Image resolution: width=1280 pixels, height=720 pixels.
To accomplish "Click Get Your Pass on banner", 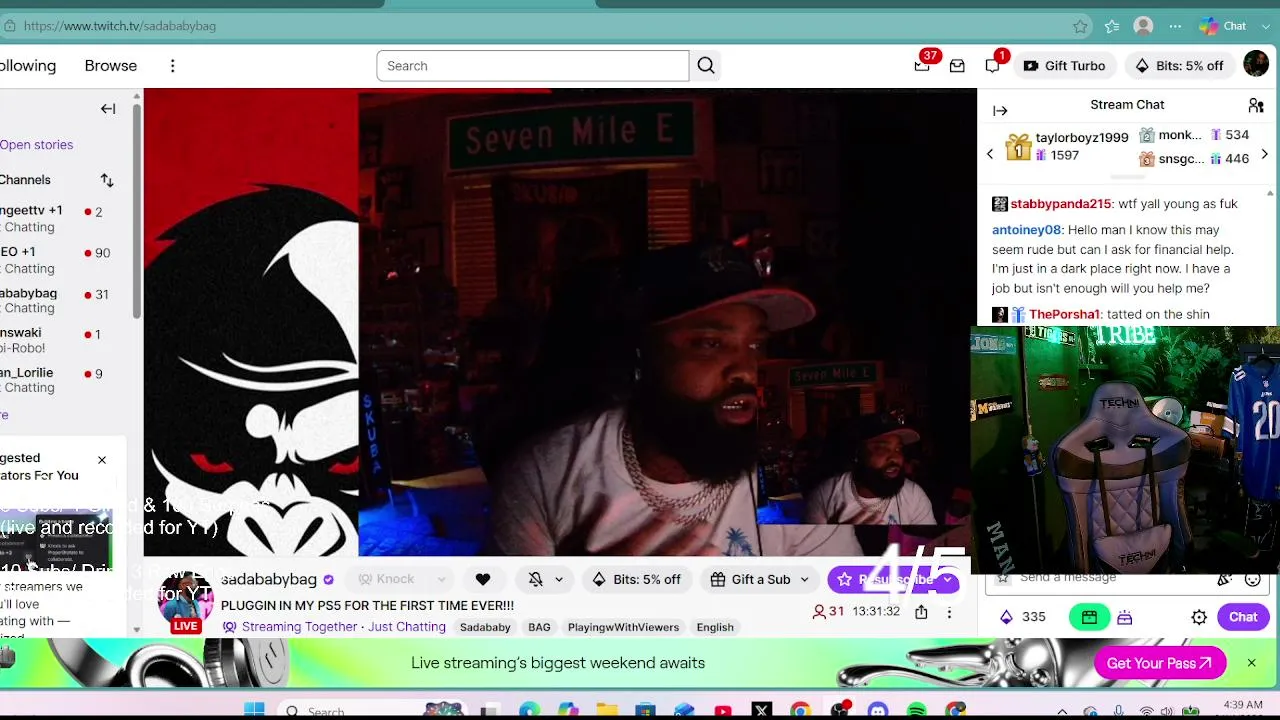I will click(1160, 663).
